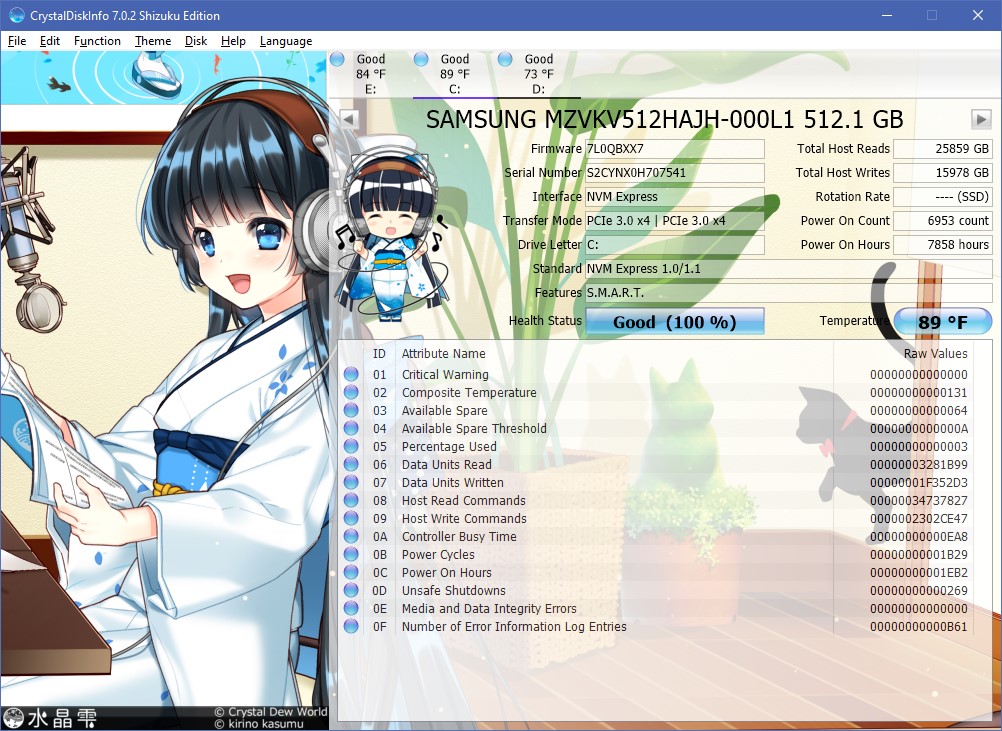
Task: Click the Drive Letter field
Action: (x=675, y=245)
